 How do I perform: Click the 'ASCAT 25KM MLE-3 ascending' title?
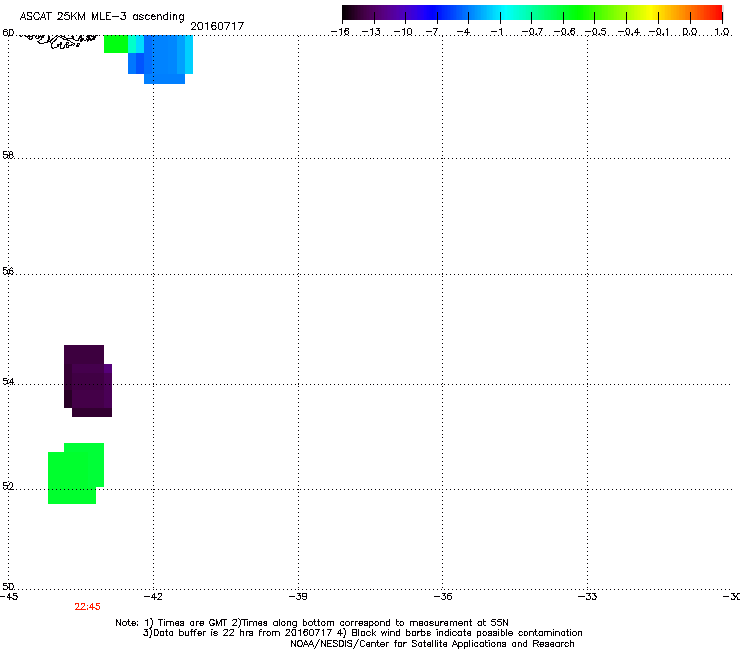102,16
